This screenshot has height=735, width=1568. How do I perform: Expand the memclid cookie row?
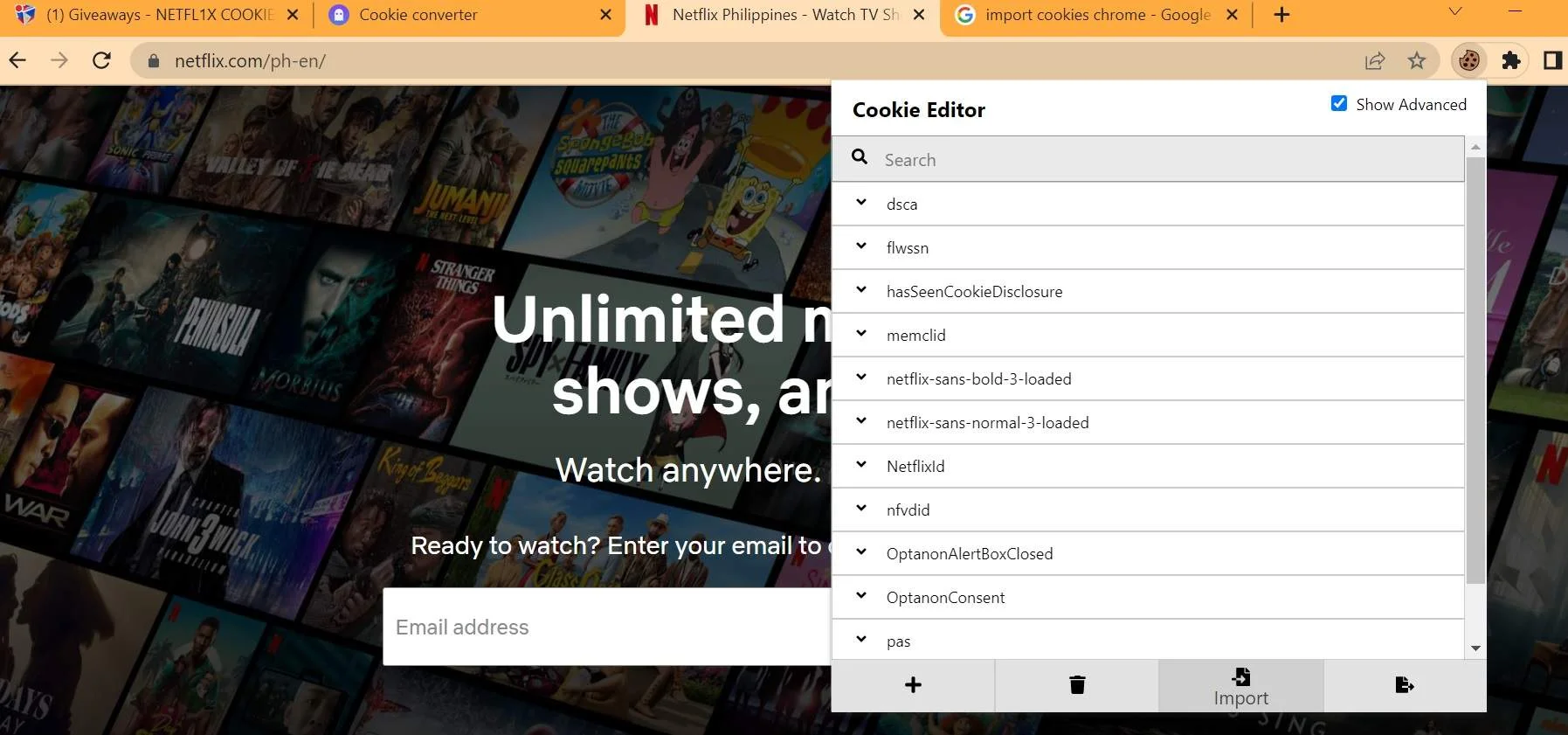point(1148,335)
